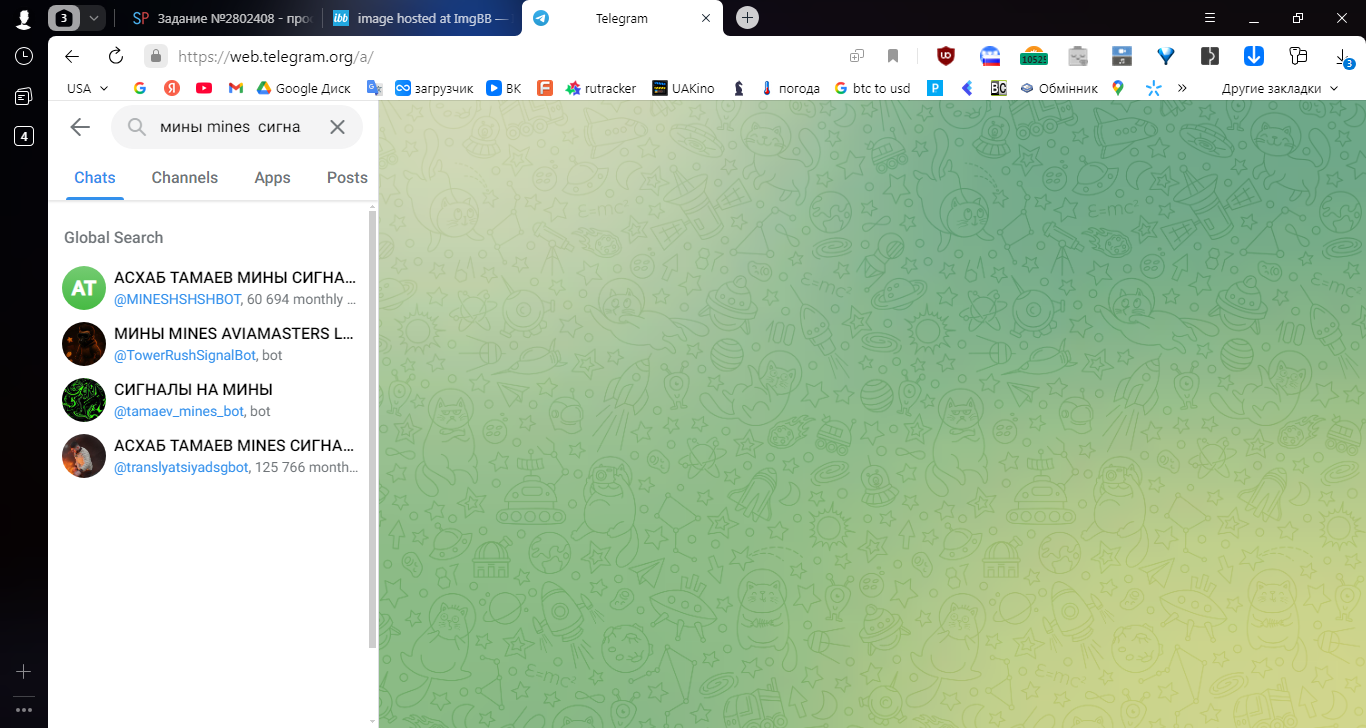Image resolution: width=1366 pixels, height=728 pixels.
Task: Open the browser hamburger menu
Action: 1210,18
